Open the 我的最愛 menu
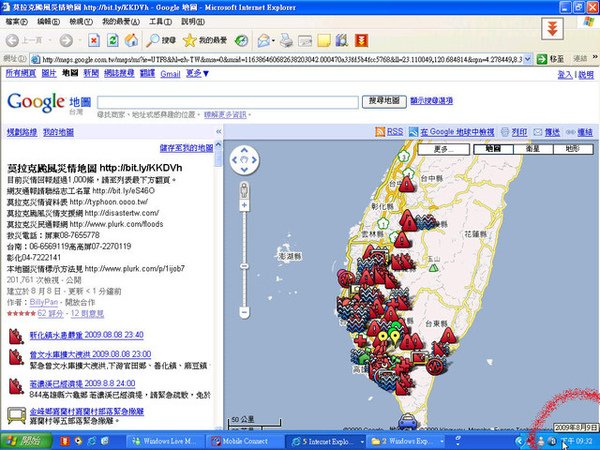 point(121,21)
